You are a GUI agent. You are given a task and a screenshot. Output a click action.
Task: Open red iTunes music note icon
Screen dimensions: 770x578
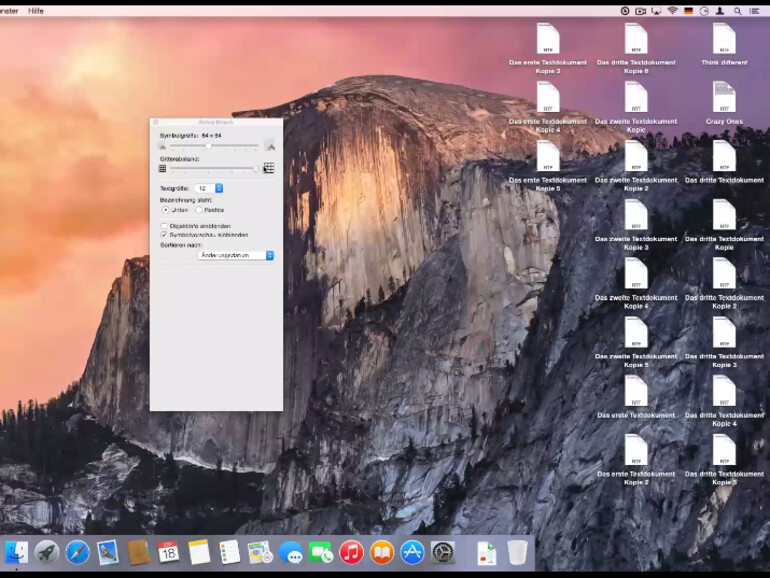[352, 553]
